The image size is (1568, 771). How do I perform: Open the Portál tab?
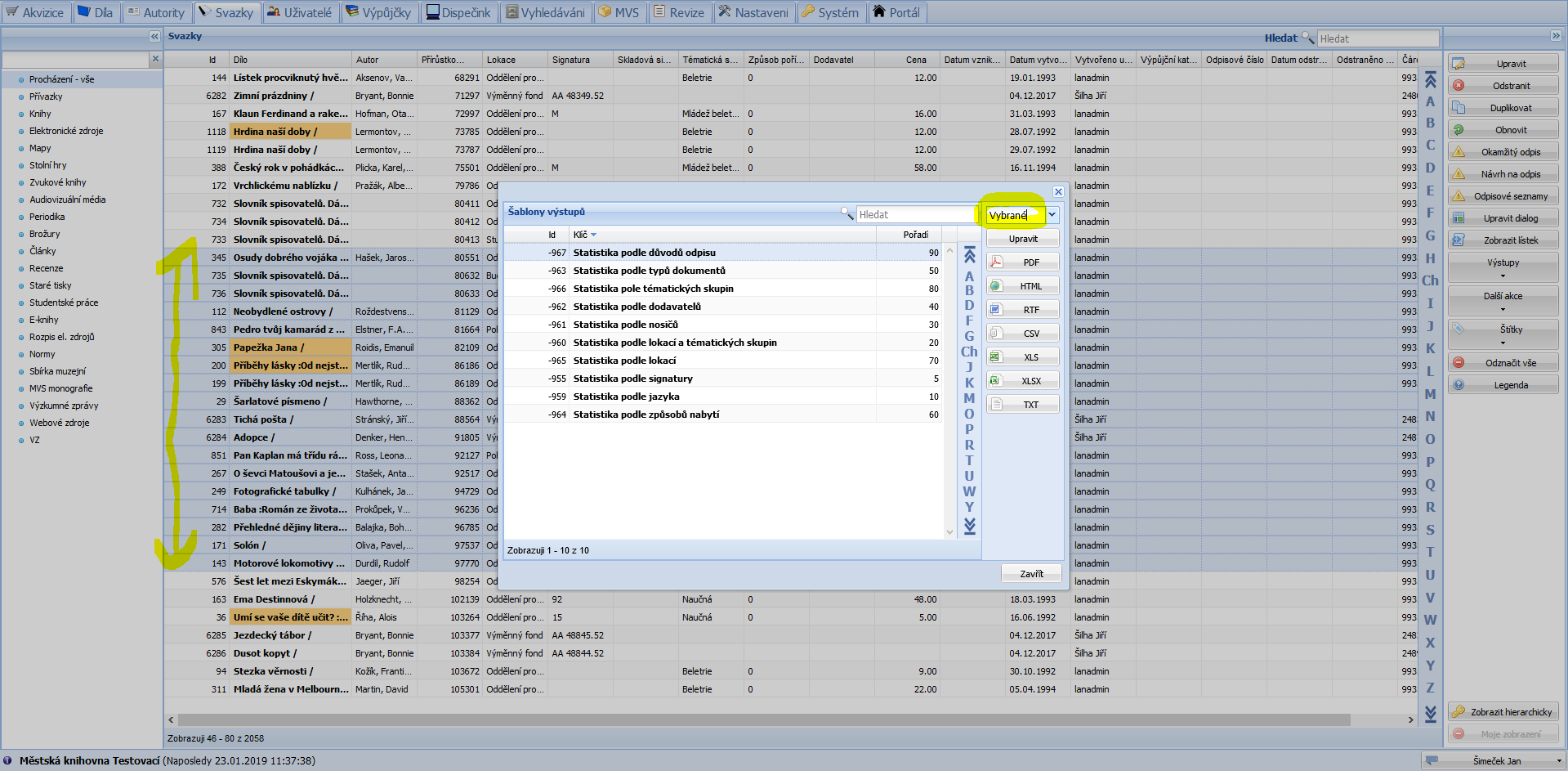coord(897,12)
